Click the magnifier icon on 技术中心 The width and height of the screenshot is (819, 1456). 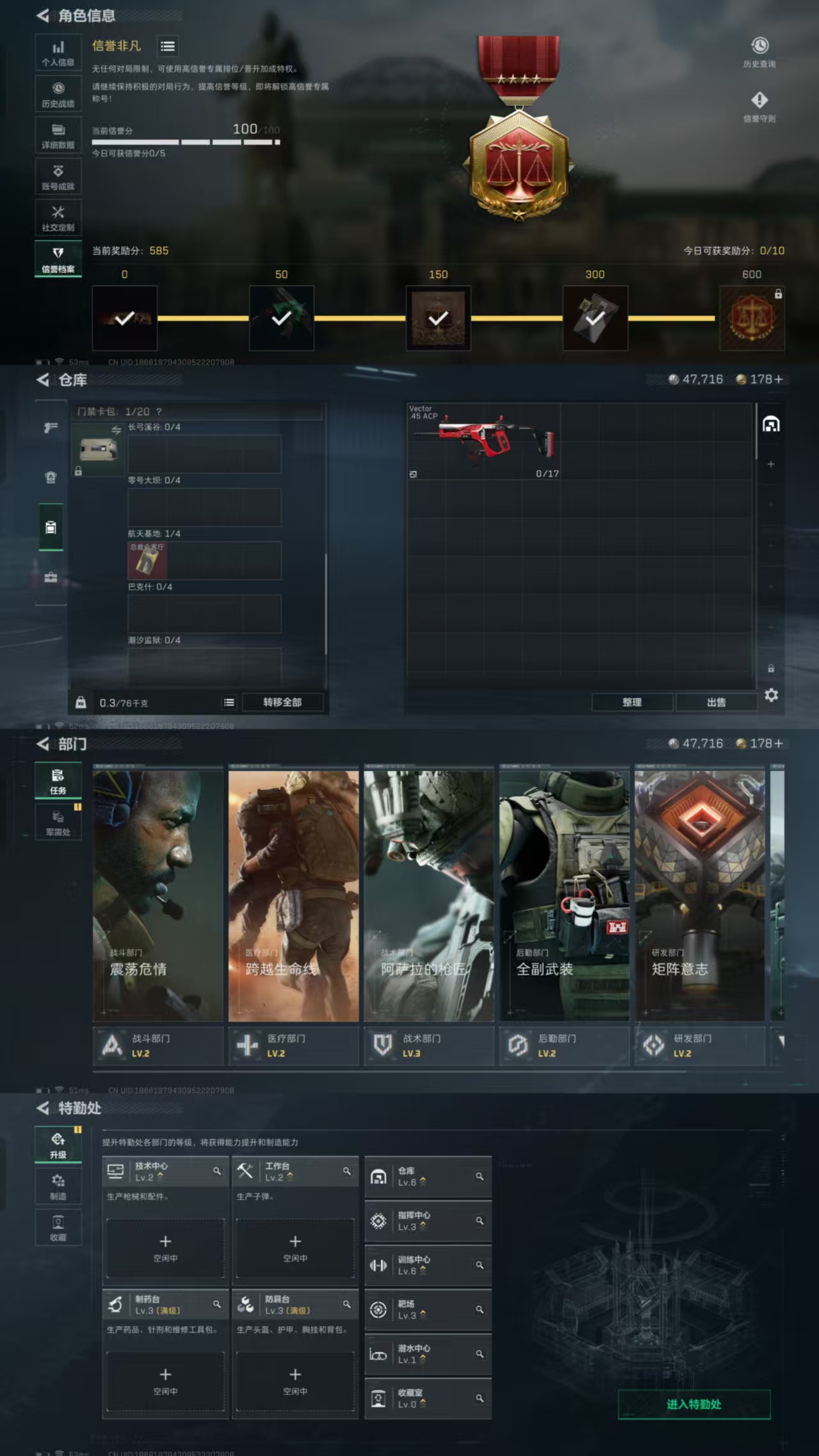(217, 1171)
